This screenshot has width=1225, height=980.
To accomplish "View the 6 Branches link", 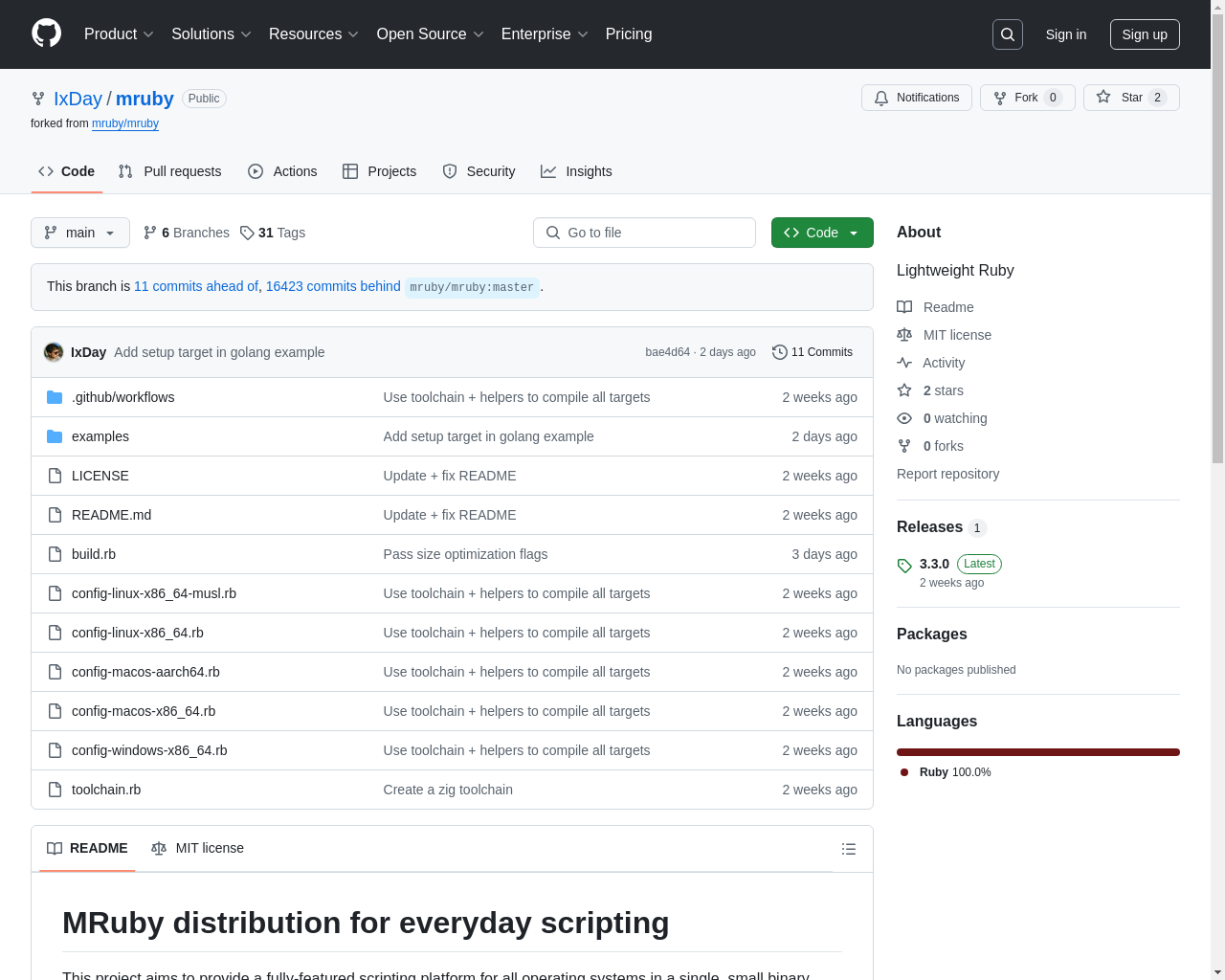I will click(187, 233).
